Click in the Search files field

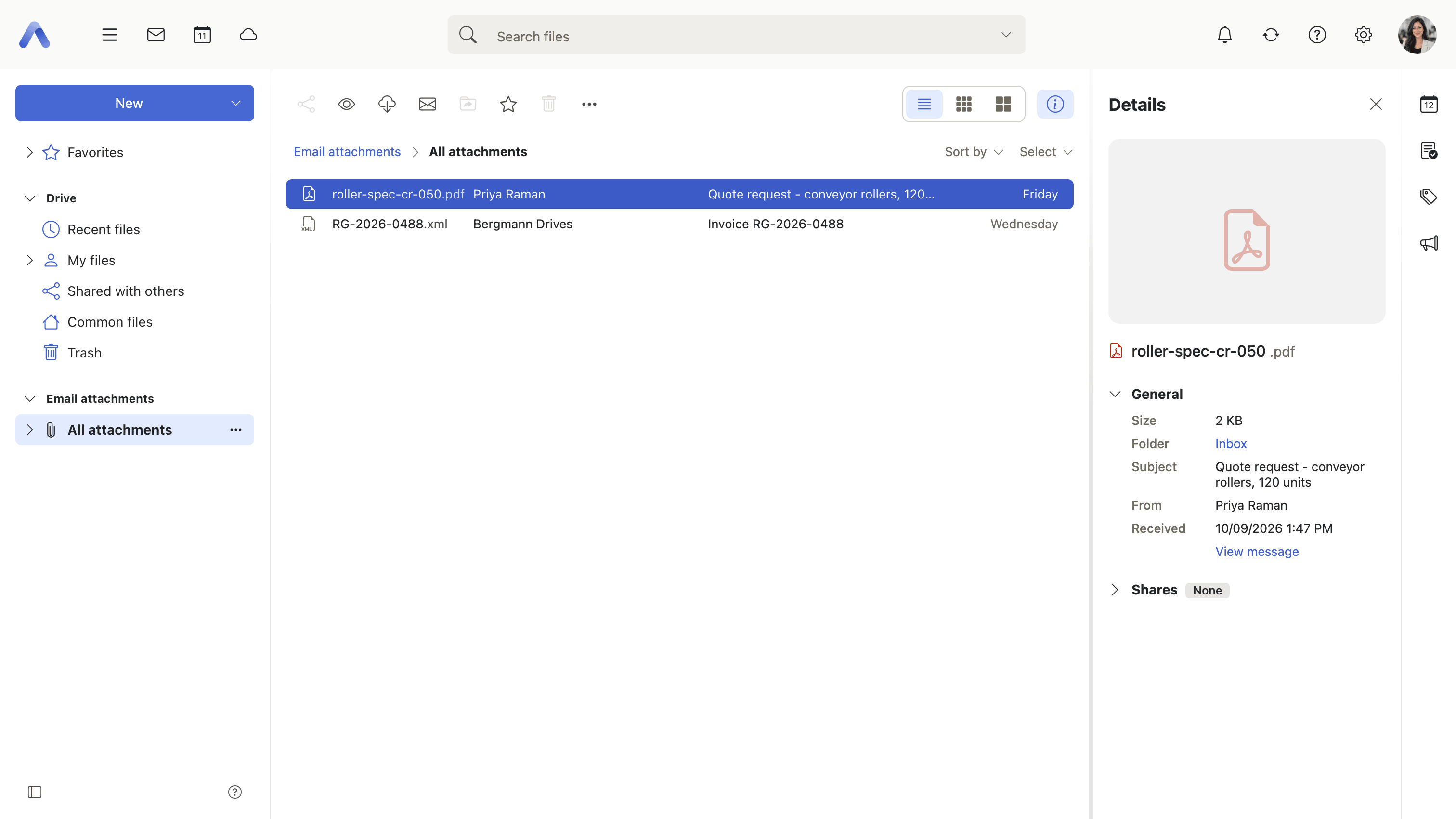(x=736, y=35)
